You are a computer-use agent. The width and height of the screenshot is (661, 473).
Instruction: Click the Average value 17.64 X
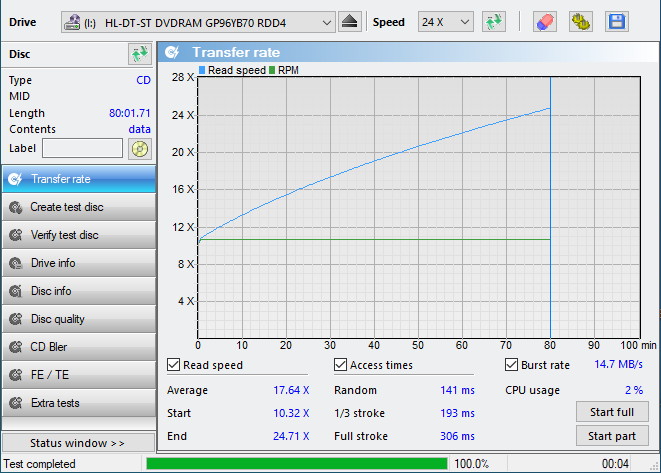pyautogui.click(x=291, y=390)
